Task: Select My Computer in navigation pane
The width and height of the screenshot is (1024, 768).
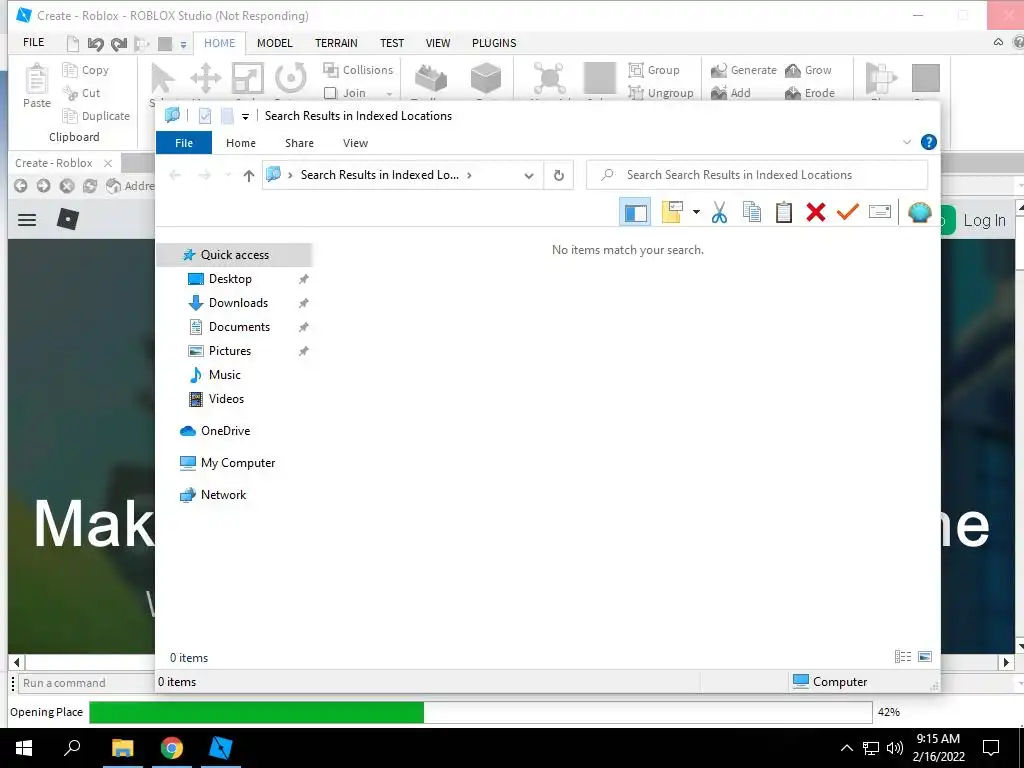Action: point(238,463)
